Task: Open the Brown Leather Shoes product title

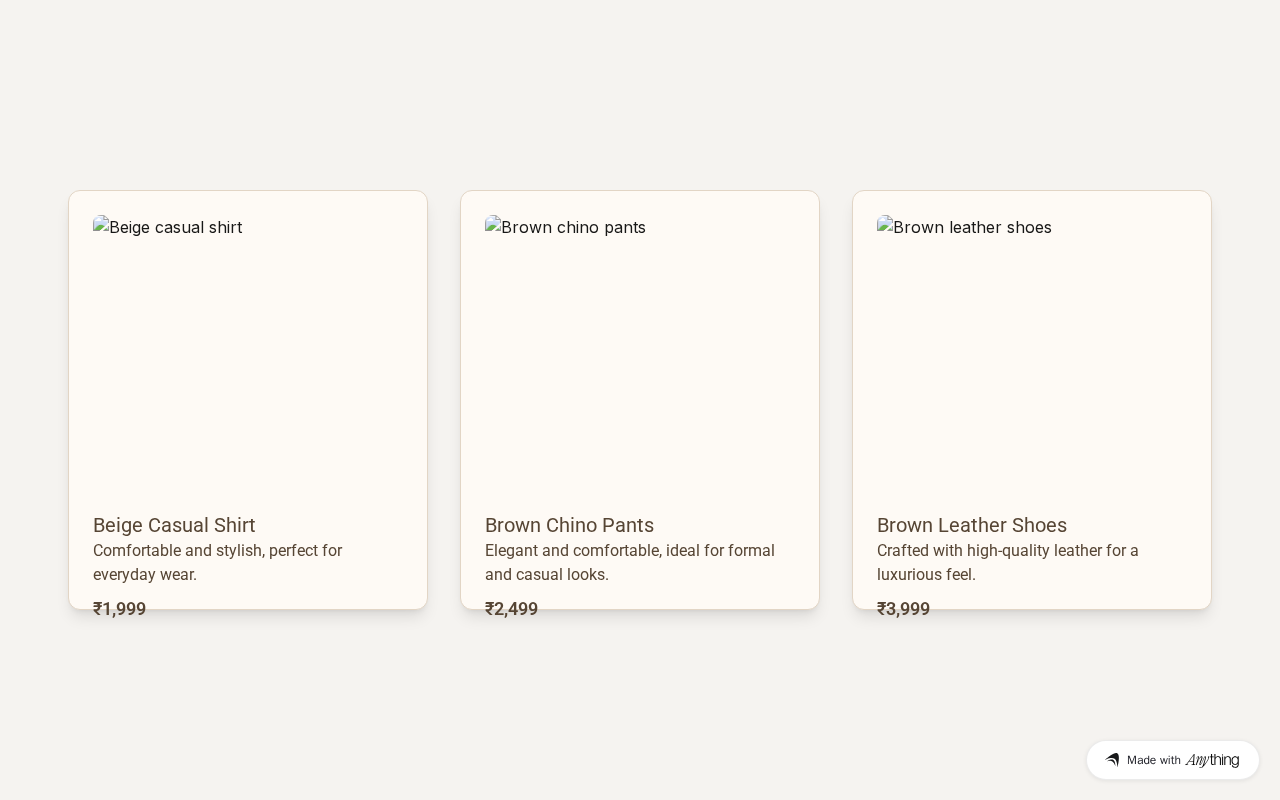Action: [971, 525]
